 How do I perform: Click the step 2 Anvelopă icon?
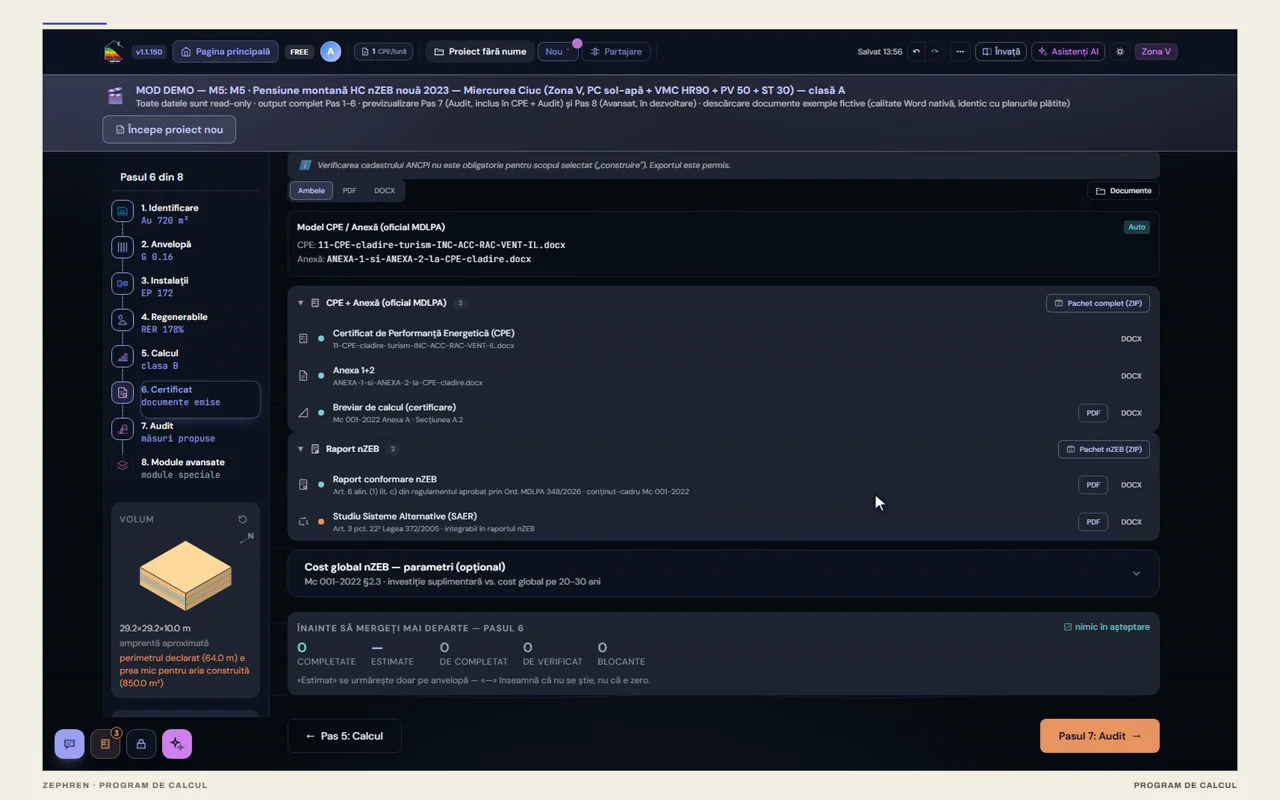[x=122, y=247]
